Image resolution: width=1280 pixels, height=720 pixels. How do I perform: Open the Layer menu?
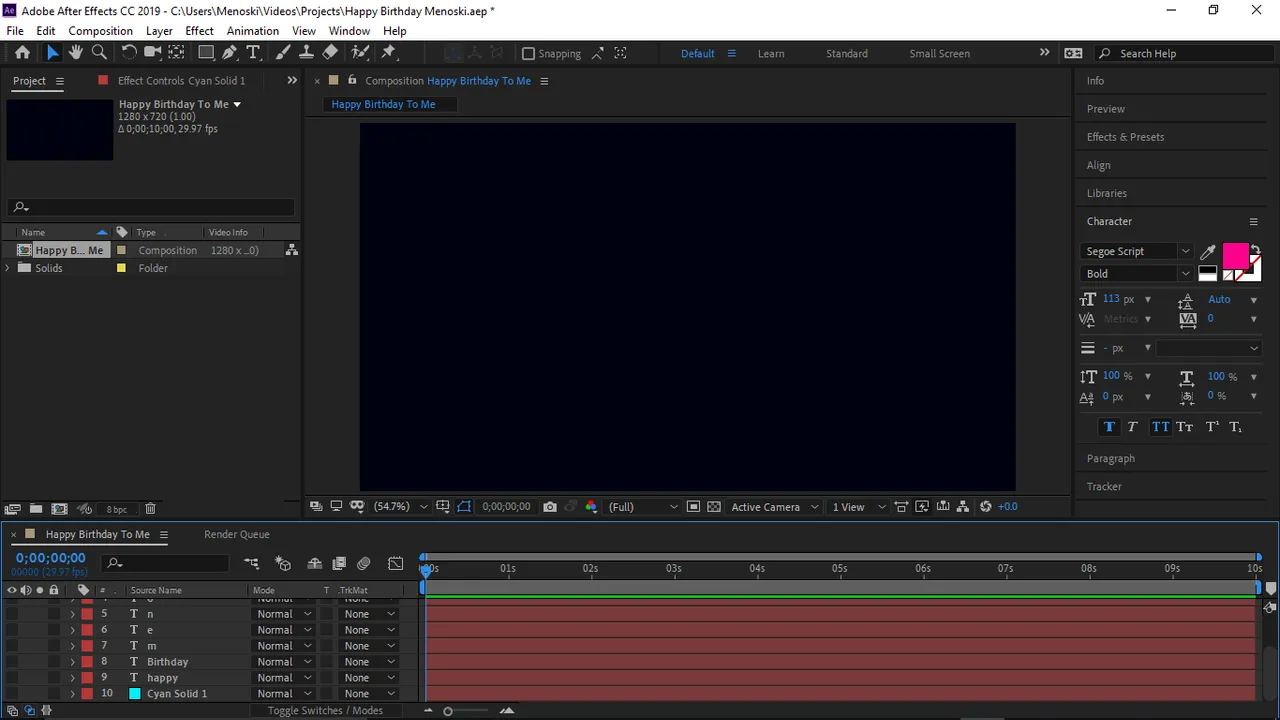pos(159,31)
